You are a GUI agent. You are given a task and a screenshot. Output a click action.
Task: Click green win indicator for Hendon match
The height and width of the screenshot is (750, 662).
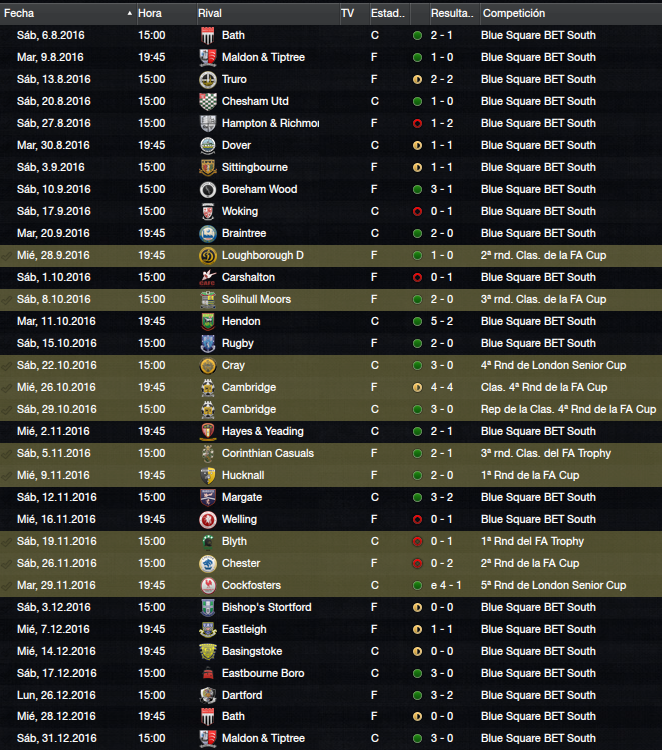click(417, 321)
